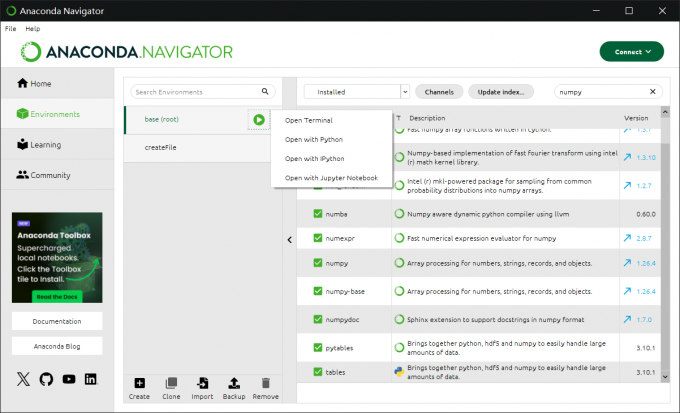This screenshot has height=413, width=680.
Task: Open the Installed filter dropdown
Action: click(356, 92)
